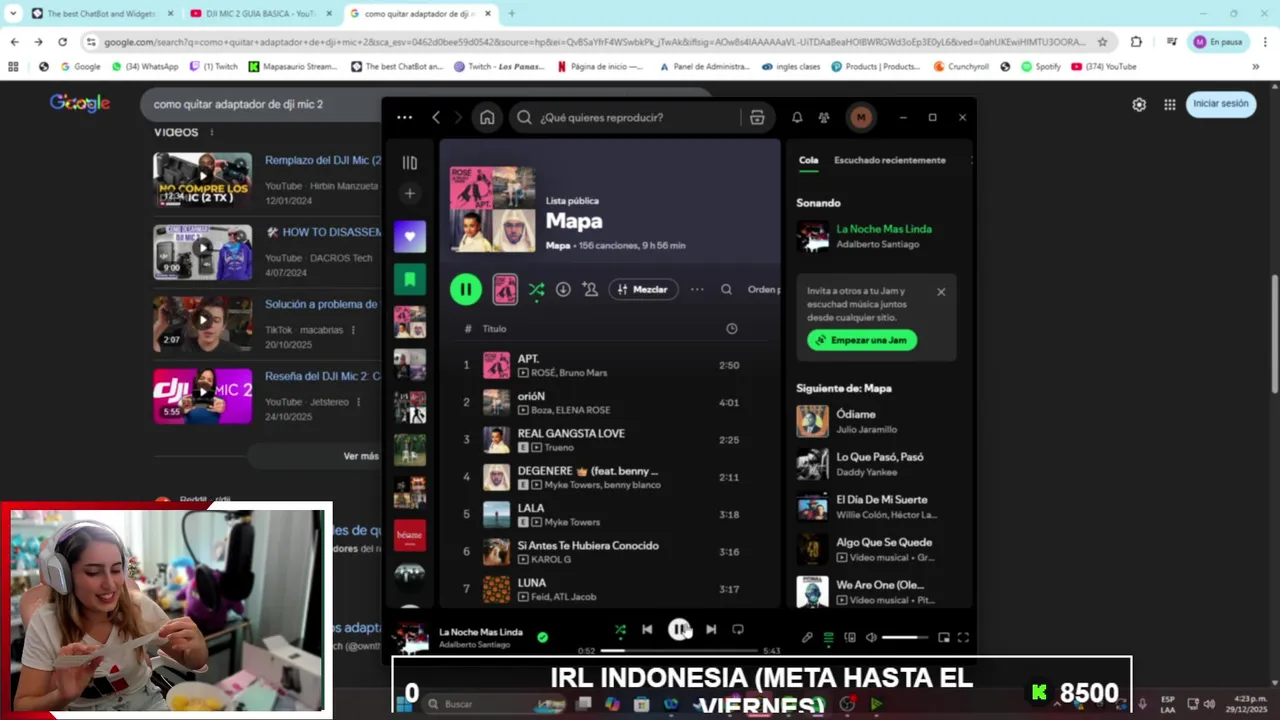
Task: Click the song progress bar
Action: click(x=679, y=650)
